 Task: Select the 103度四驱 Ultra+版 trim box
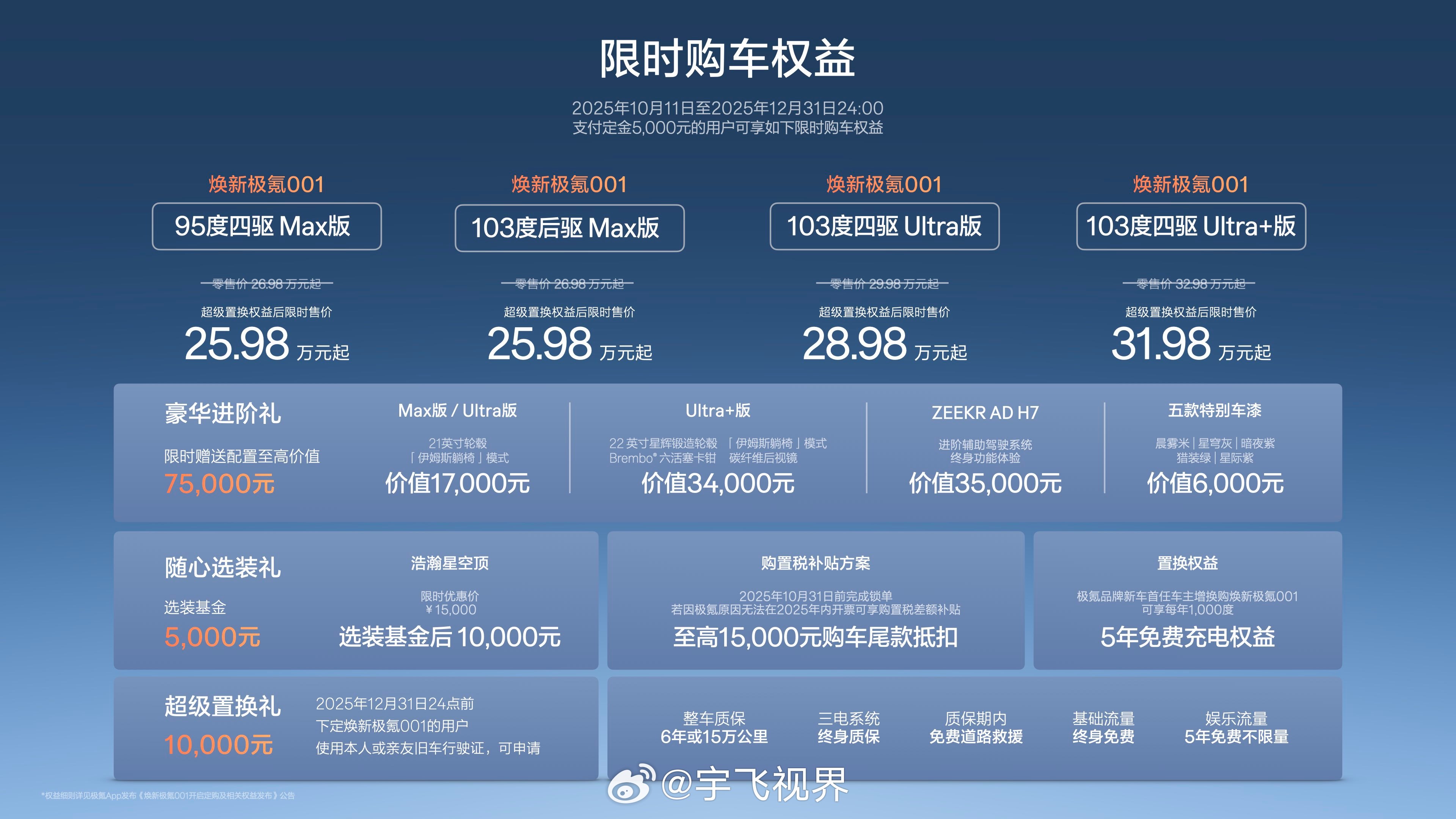coord(1190,226)
